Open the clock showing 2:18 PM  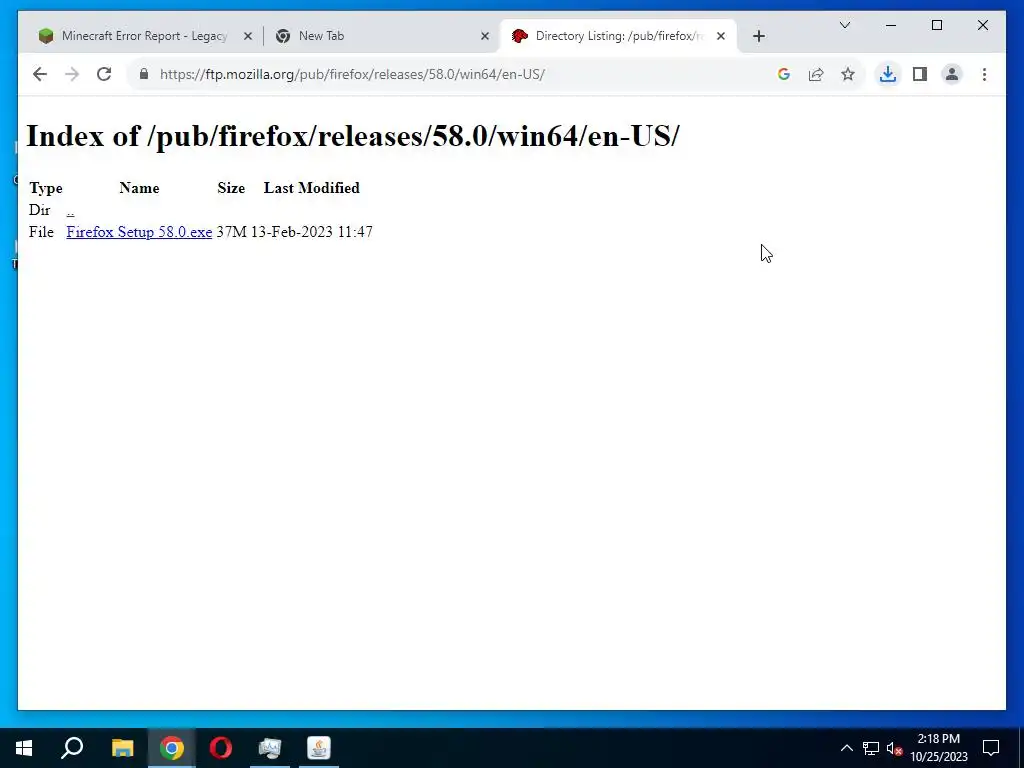(x=938, y=748)
